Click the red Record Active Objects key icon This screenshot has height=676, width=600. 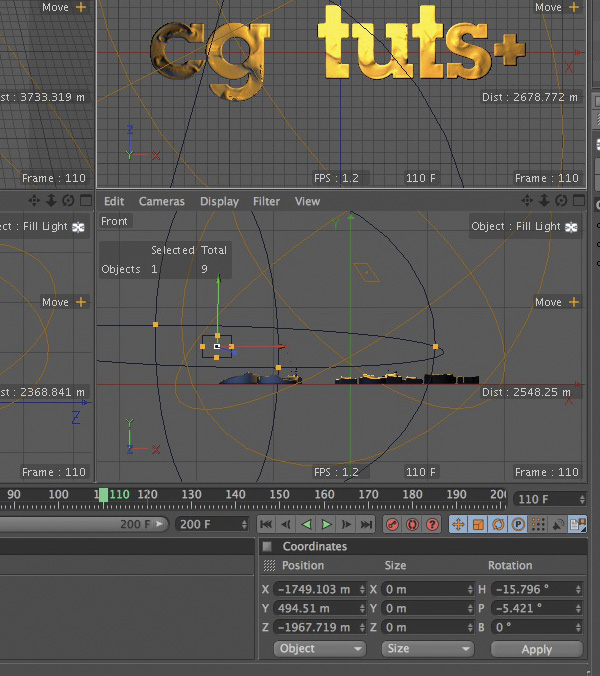point(392,524)
